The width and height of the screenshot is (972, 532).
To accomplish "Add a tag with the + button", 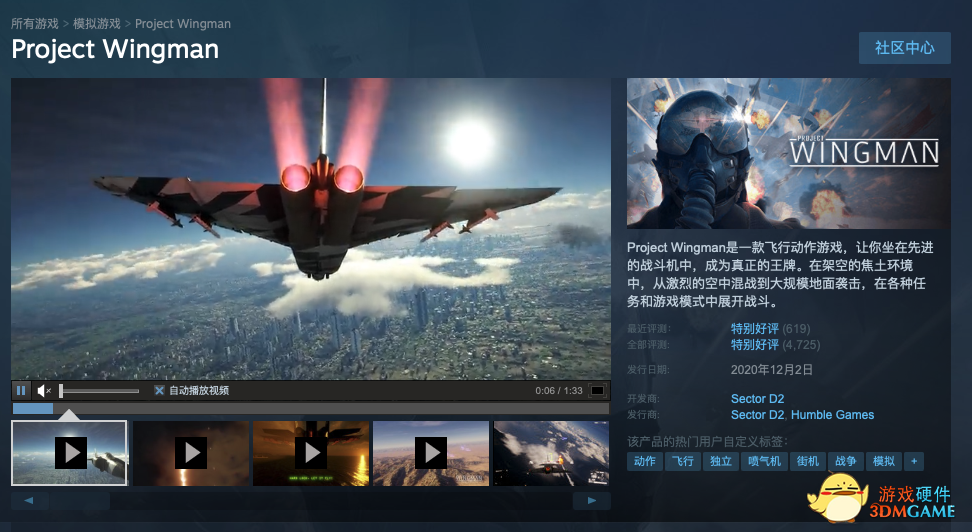I will point(914,461).
